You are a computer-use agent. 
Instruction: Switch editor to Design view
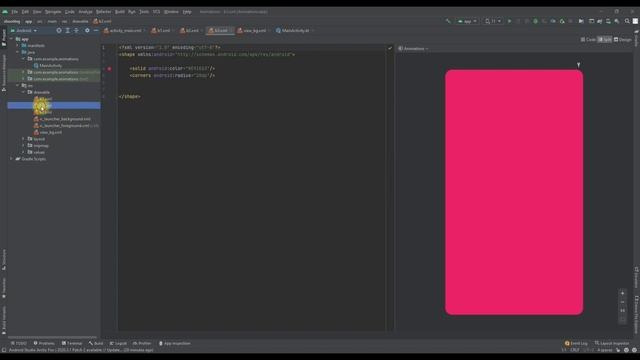[623, 40]
